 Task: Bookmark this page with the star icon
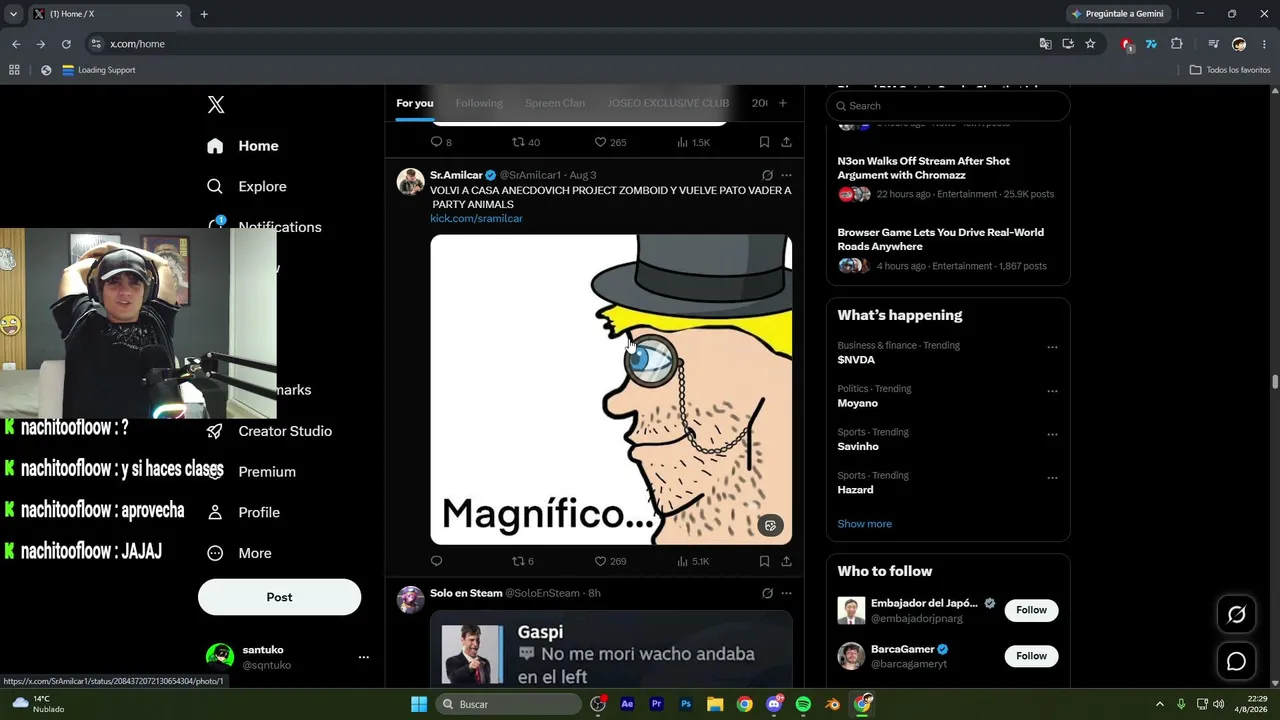(1090, 44)
